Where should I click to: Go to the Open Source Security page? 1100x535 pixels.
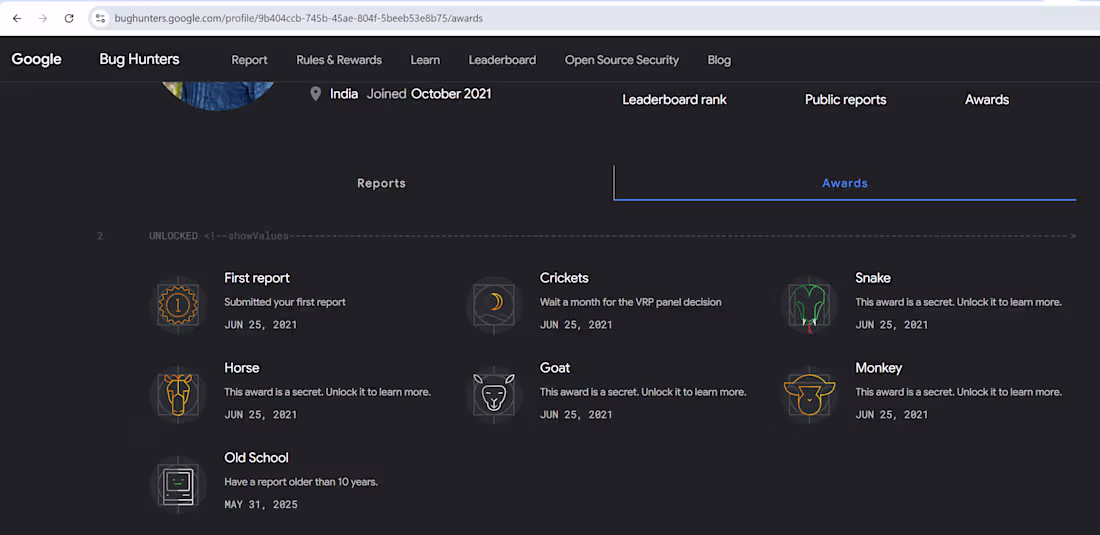pyautogui.click(x=622, y=60)
